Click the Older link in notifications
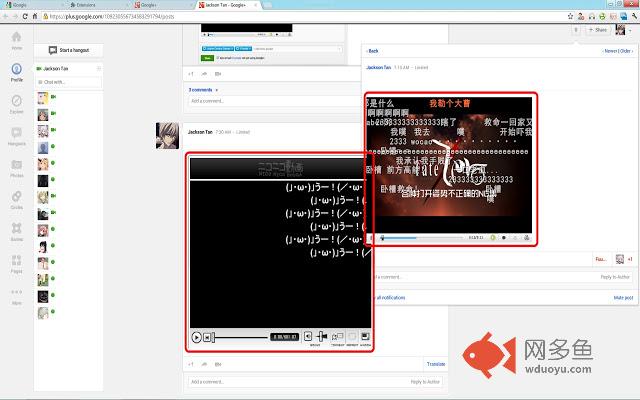Image resolution: width=640 pixels, height=400 pixels. [627, 51]
